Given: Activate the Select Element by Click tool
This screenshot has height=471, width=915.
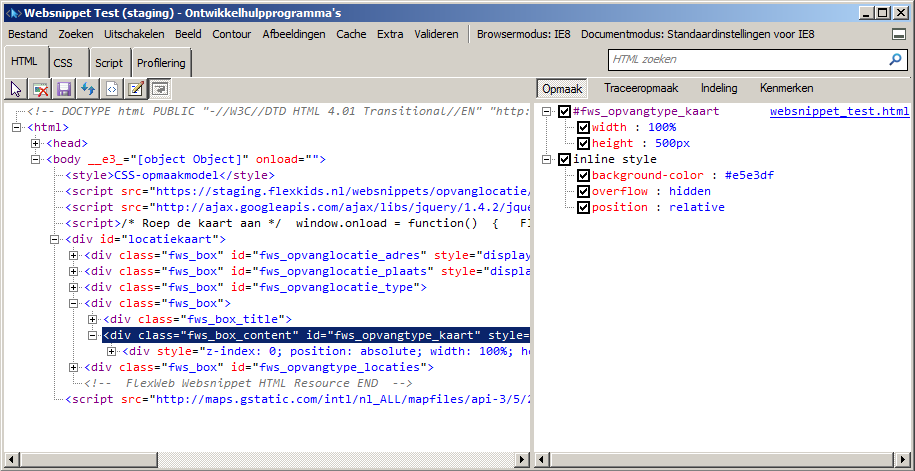Looking at the screenshot, I should click(x=17, y=89).
